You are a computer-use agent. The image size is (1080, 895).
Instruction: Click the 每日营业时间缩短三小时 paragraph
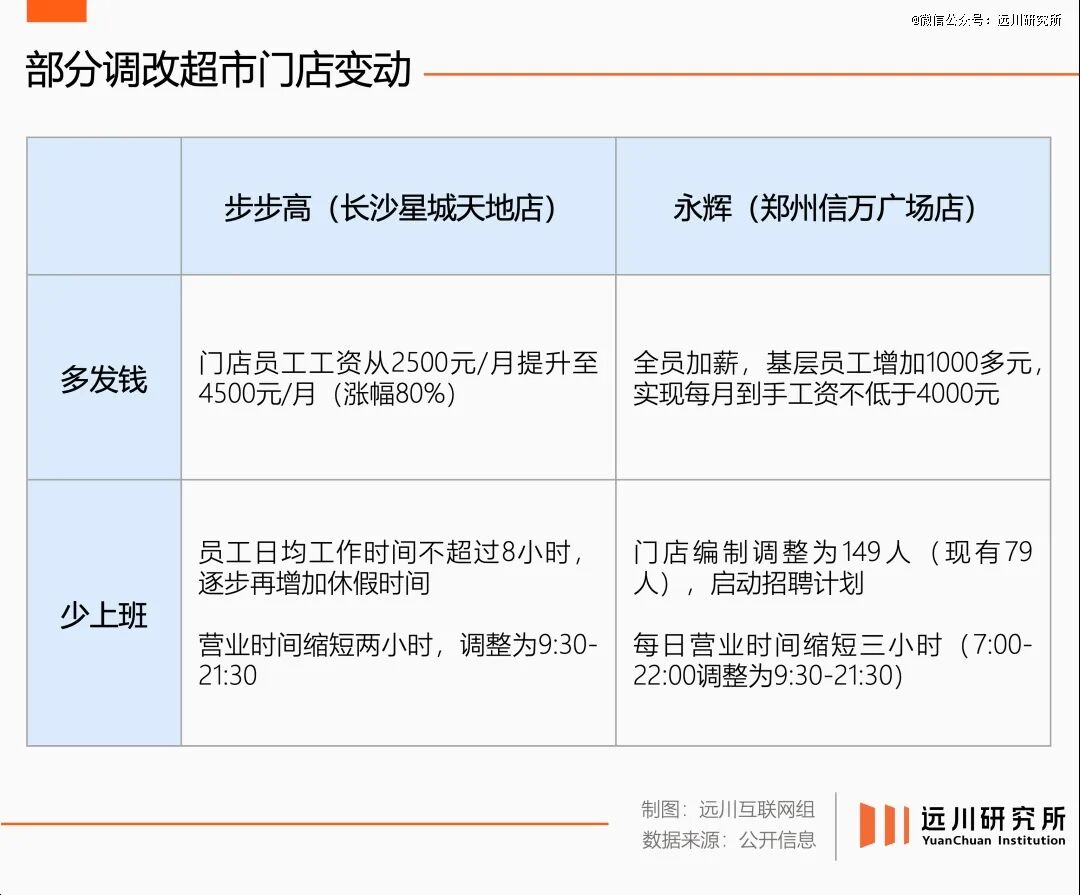click(833, 659)
